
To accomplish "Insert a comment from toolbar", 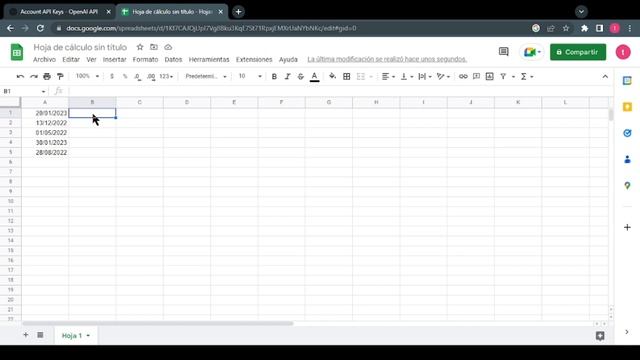I will (476, 76).
